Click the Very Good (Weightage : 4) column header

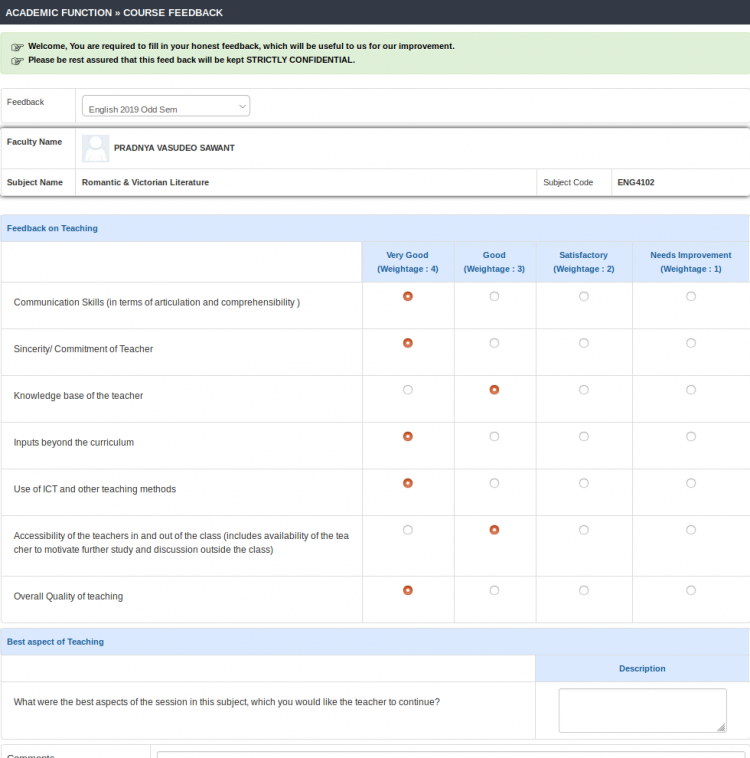(x=408, y=262)
